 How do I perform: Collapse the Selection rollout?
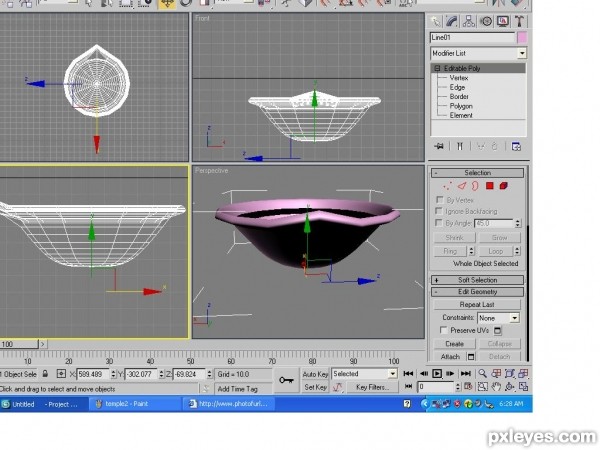tap(478, 173)
